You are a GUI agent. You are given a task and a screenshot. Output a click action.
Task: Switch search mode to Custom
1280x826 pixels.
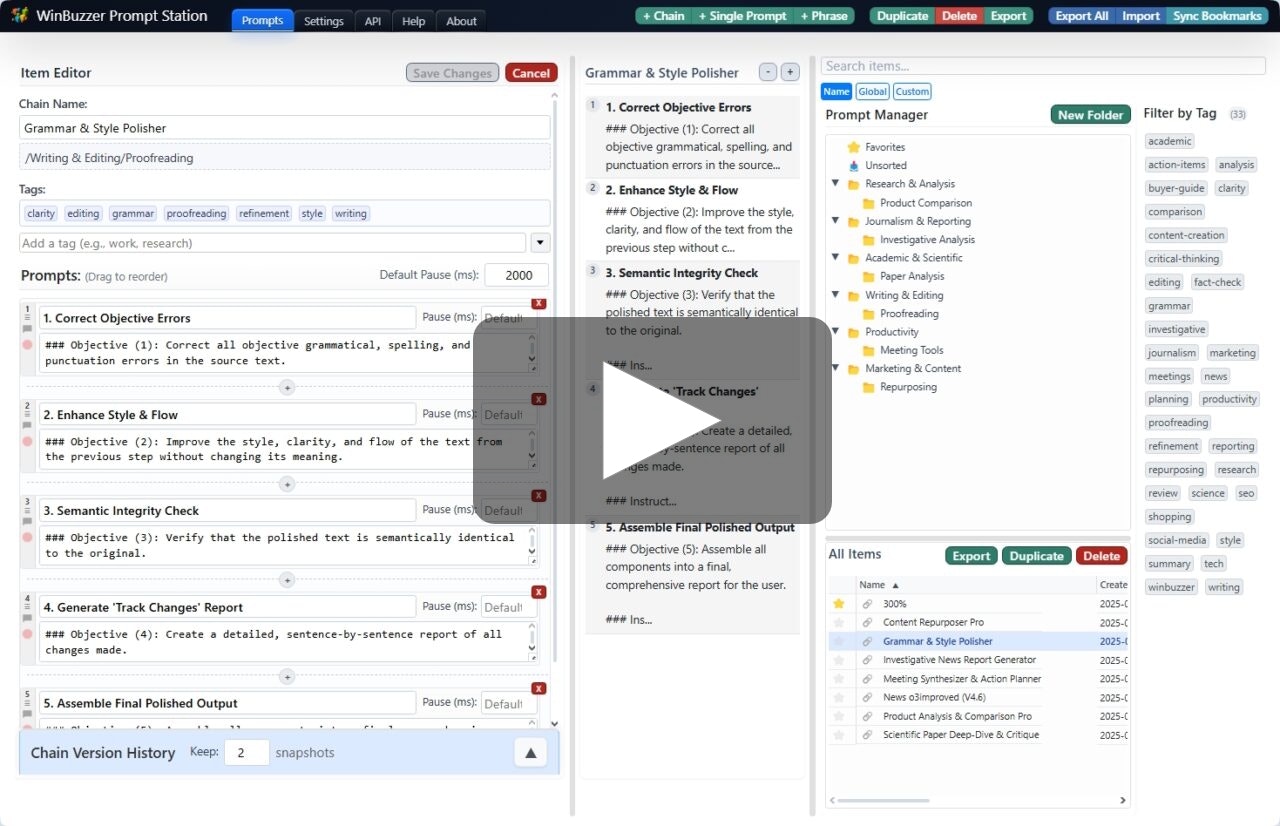click(912, 91)
